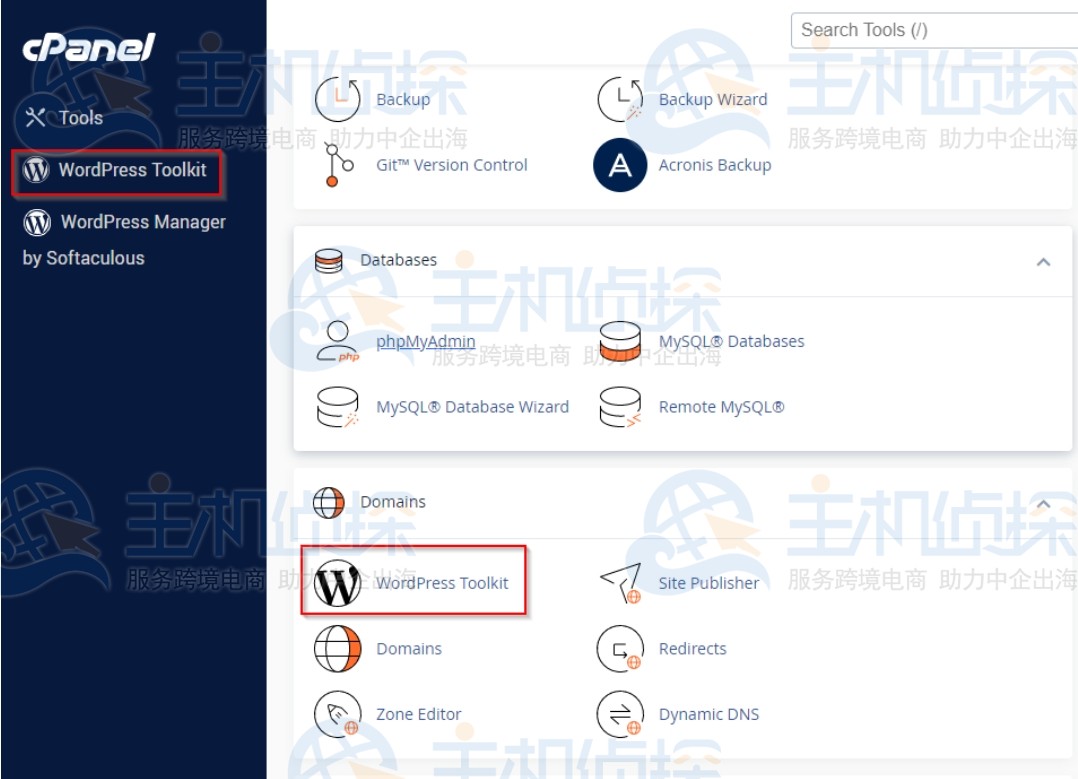This screenshot has height=779, width=1078.
Task: Select the Zone Editor icon
Action: (x=339, y=714)
